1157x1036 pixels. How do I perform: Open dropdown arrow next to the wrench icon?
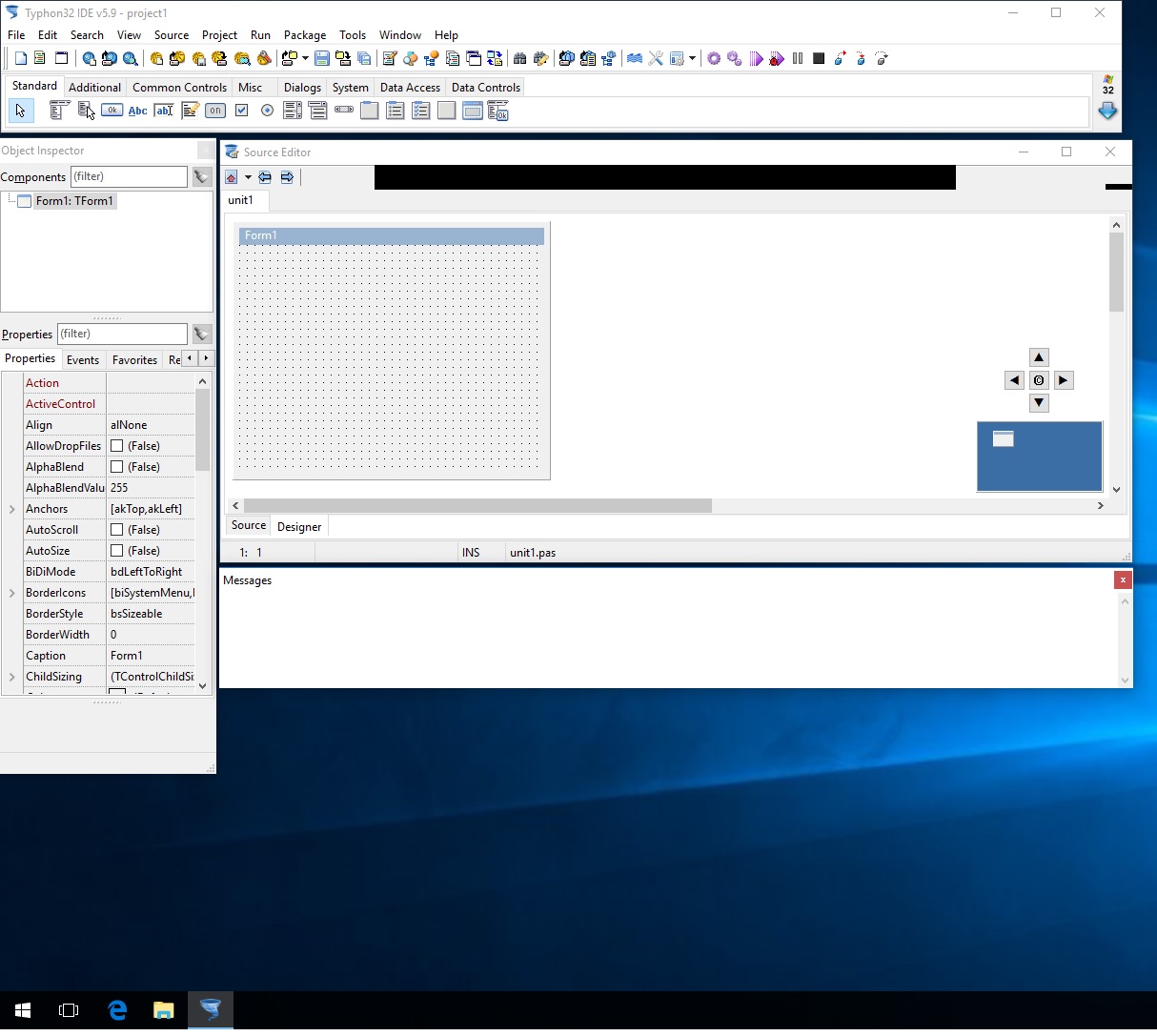(692, 58)
